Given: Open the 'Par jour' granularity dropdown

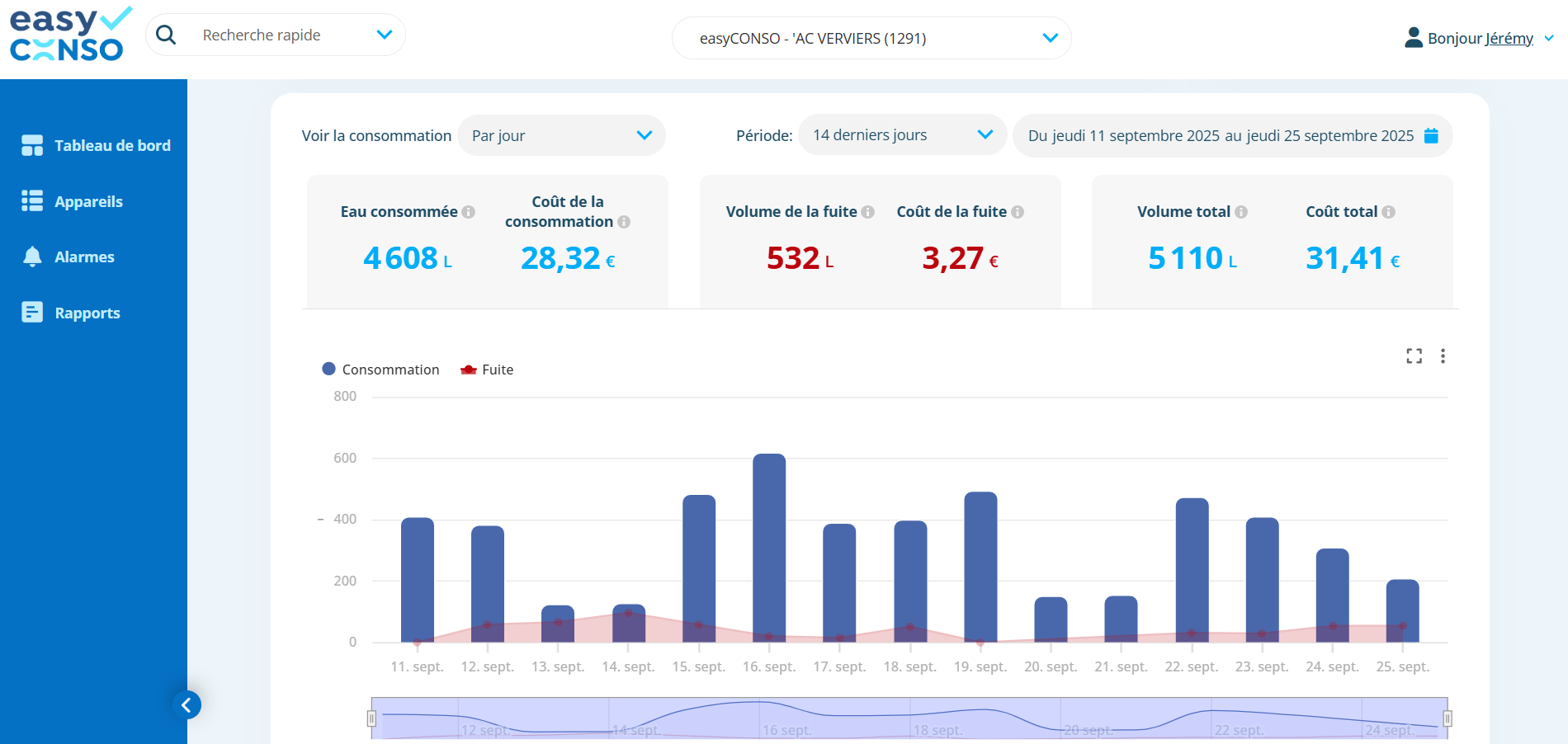Looking at the screenshot, I should tap(561, 135).
